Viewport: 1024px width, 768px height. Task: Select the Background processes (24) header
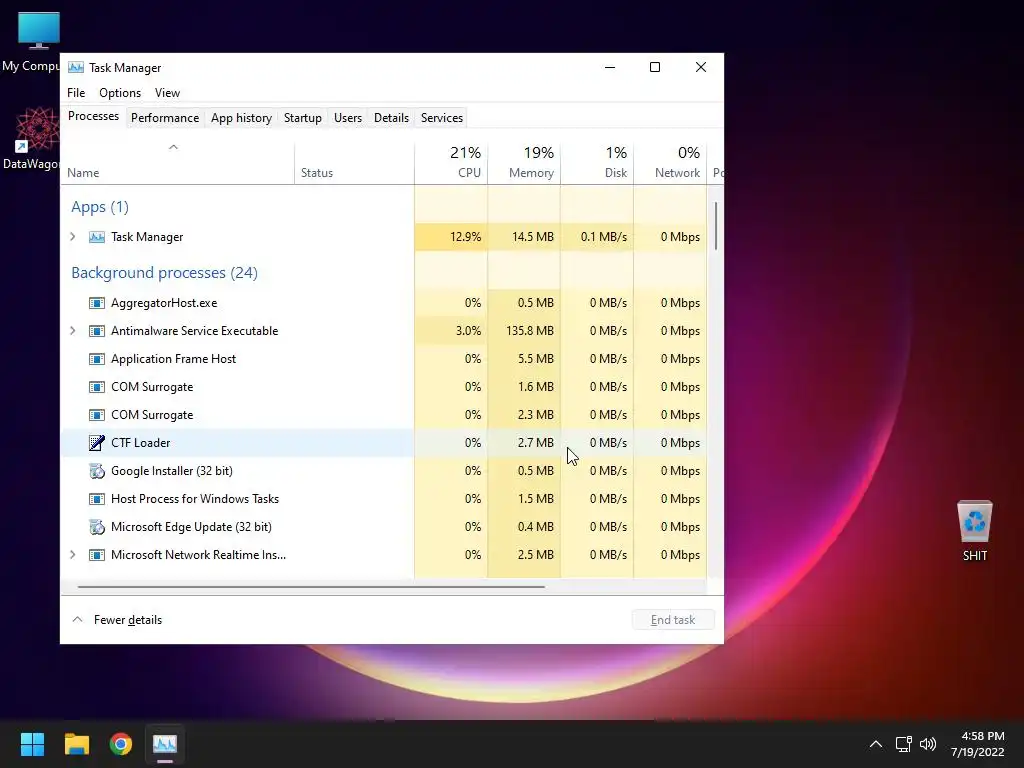coord(164,273)
